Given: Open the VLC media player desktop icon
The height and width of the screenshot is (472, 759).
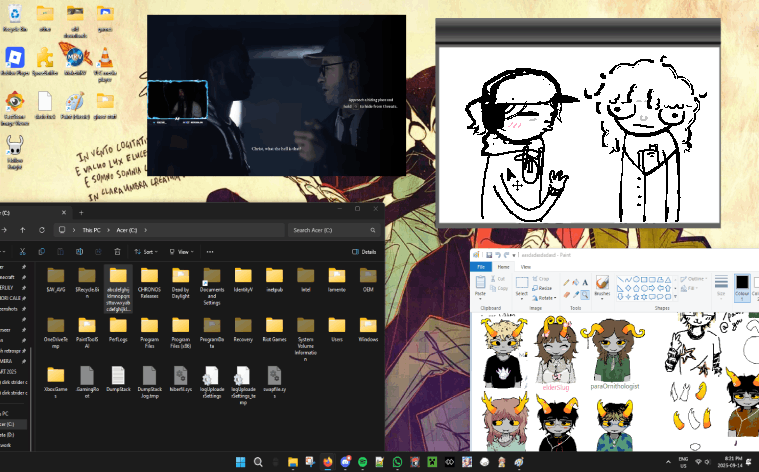Looking at the screenshot, I should click(105, 64).
